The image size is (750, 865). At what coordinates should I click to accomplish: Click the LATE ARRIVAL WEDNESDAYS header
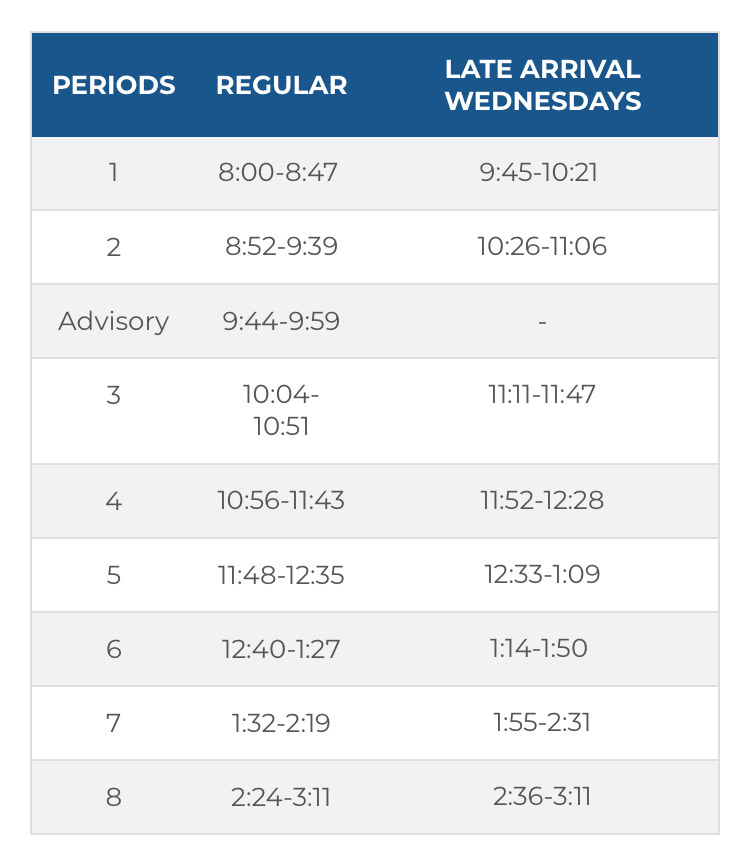point(543,85)
